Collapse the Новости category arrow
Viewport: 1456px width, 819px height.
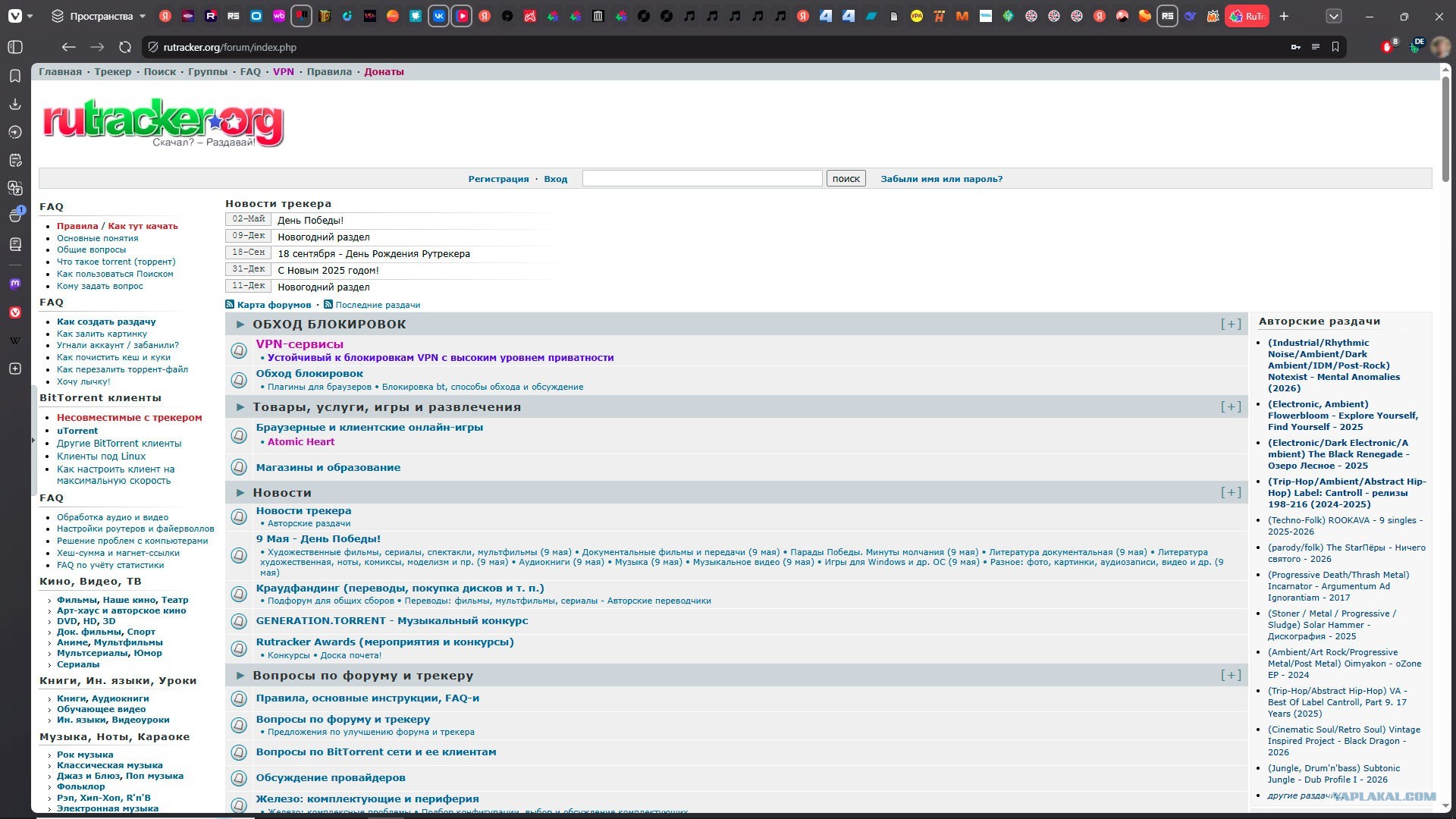tap(240, 493)
